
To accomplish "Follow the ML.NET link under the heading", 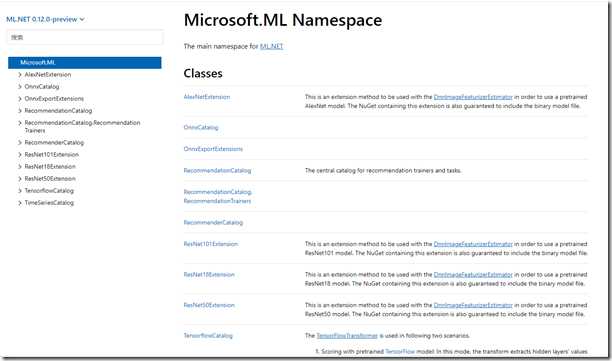I will (x=271, y=46).
